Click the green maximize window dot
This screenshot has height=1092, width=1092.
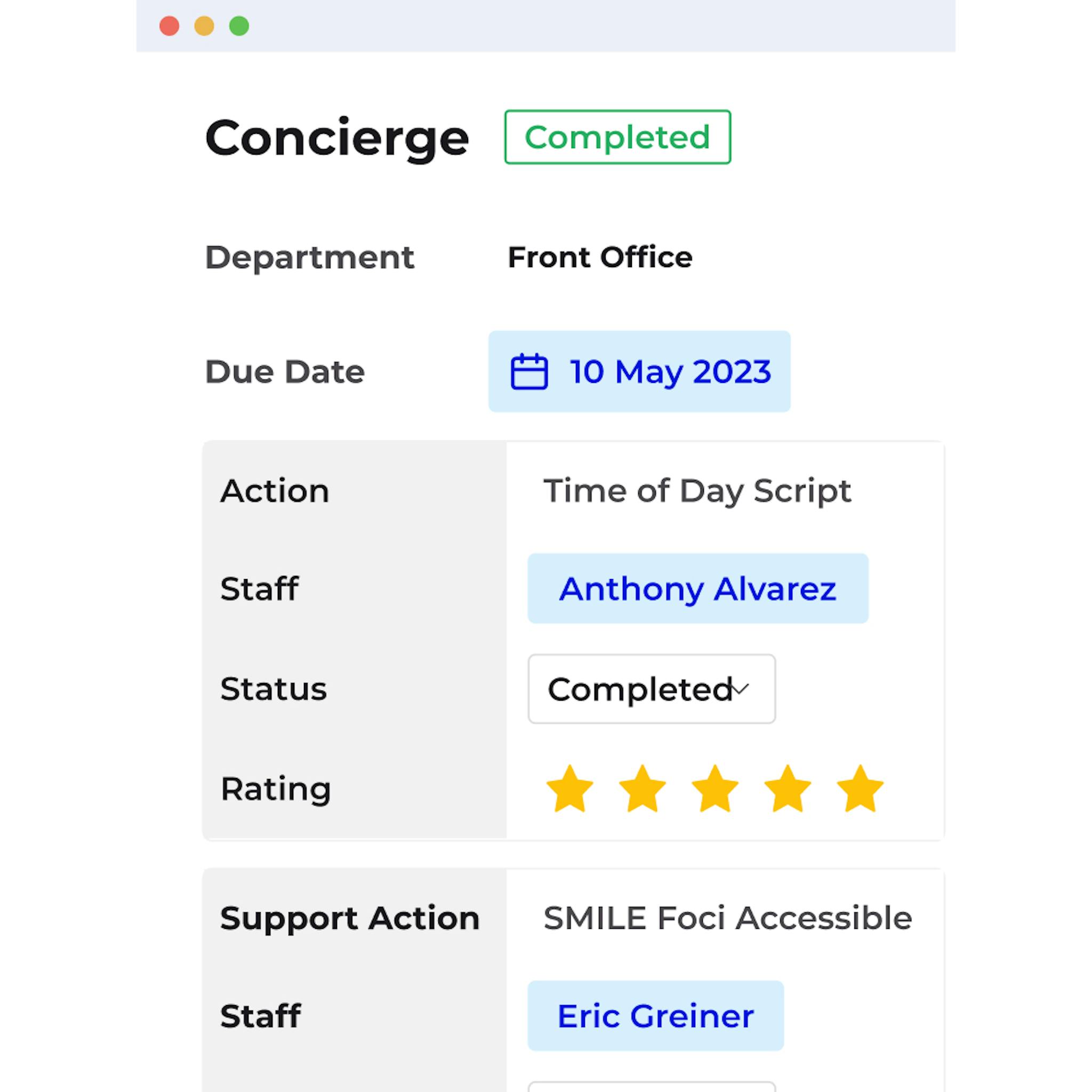[x=239, y=26]
